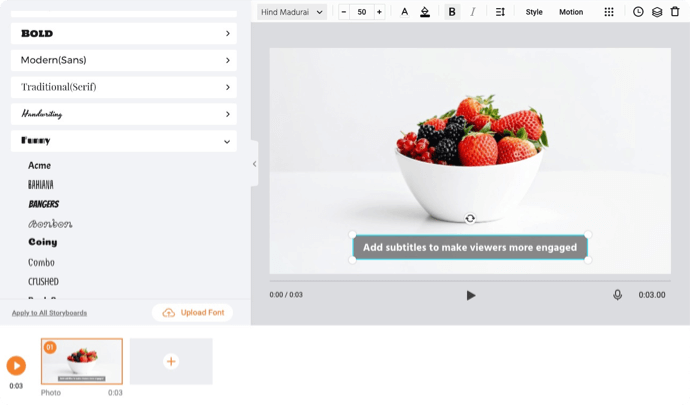This screenshot has width=690, height=405.
Task: Open the position grid icon
Action: click(x=609, y=12)
